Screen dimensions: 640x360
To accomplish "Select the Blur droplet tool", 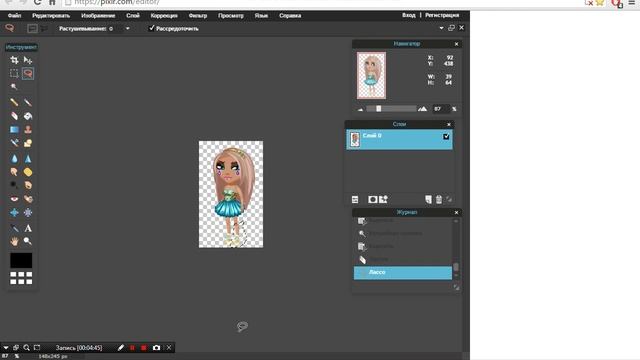I will click(14, 158).
